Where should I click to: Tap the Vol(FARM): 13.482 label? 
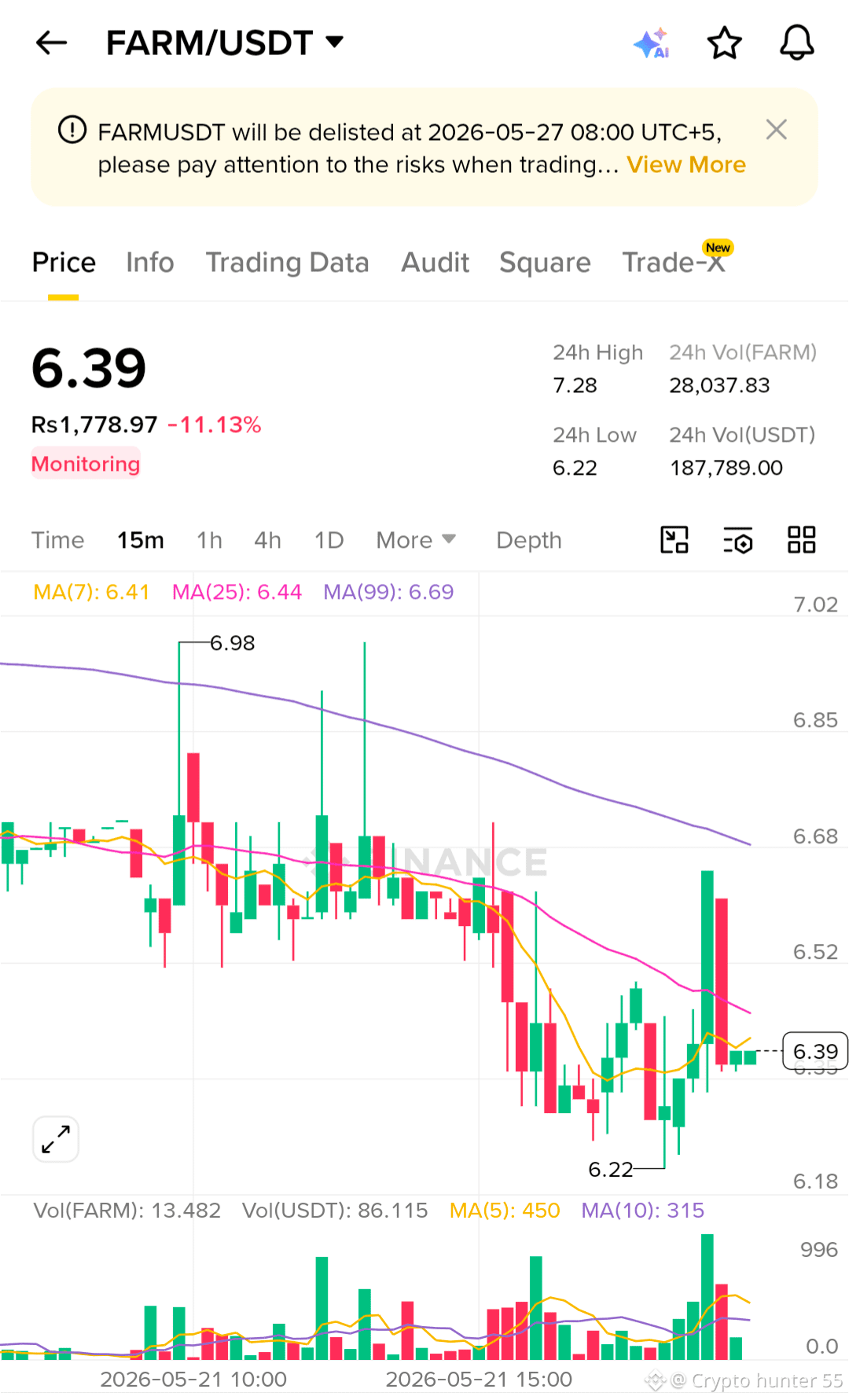click(127, 1211)
